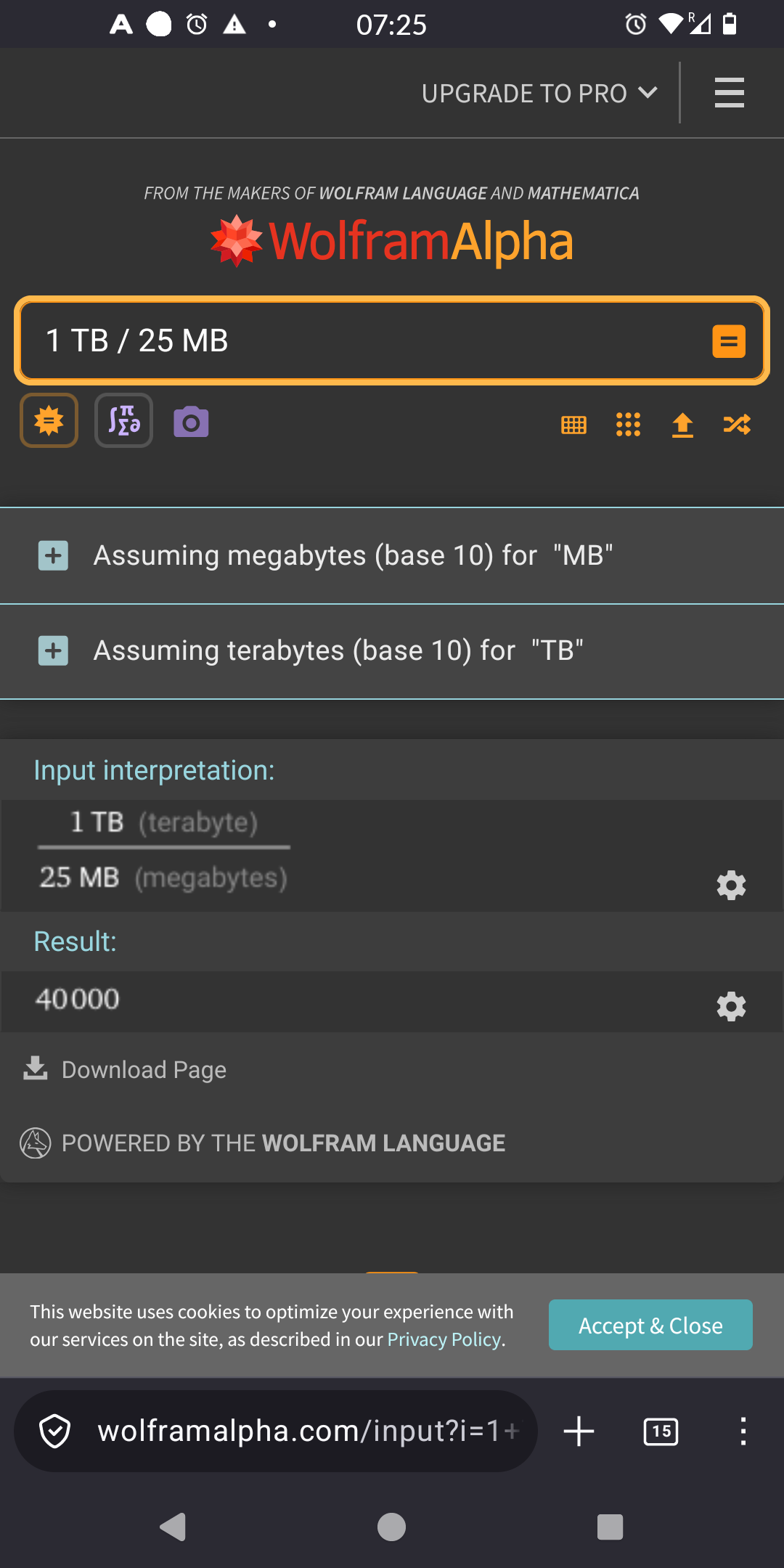
Task: Tap the browser URL address bar
Action: click(276, 1432)
